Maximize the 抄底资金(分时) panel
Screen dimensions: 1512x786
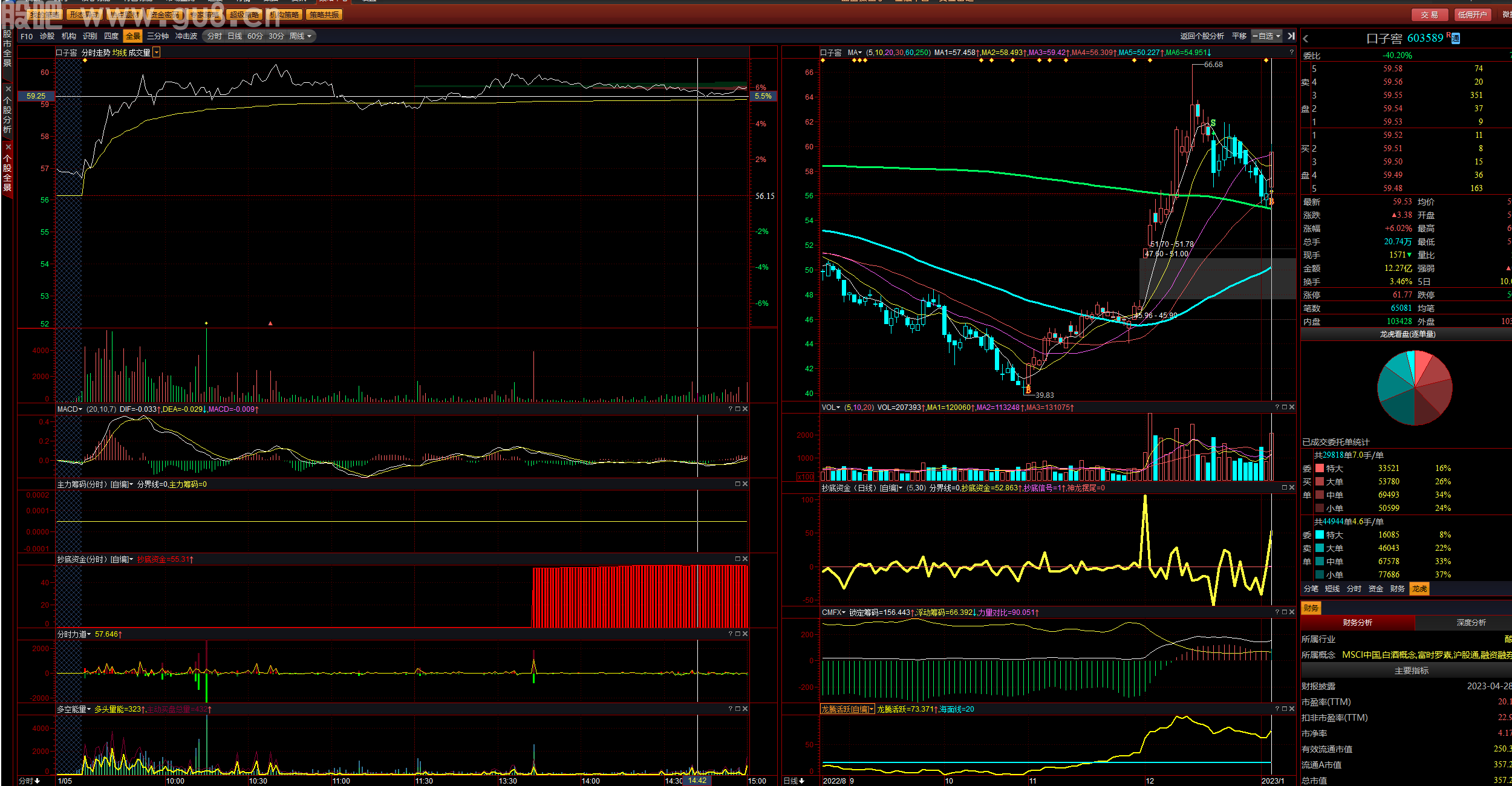coord(738,559)
